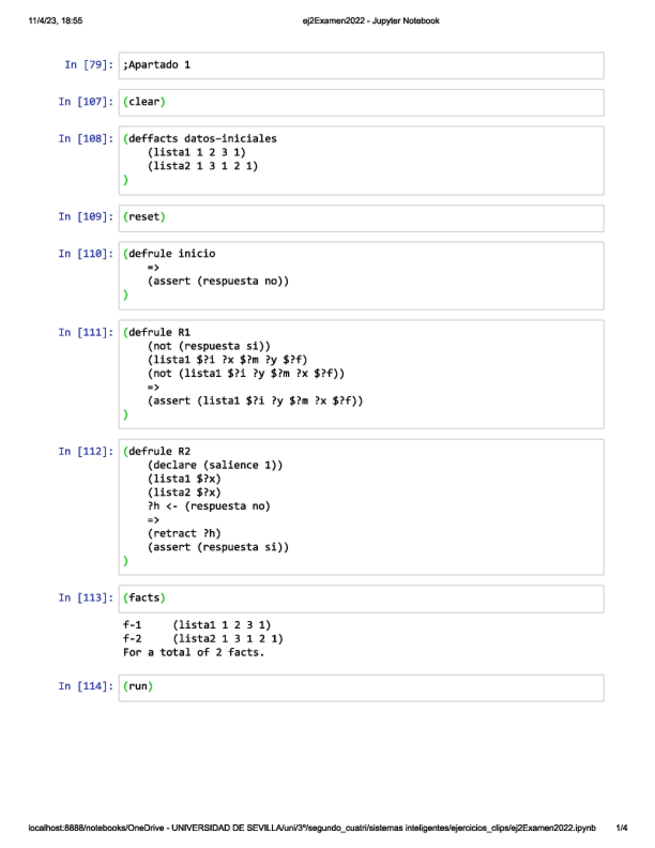Click the localhost:8888 notebook URL in footer
Viewport: 655px width, 848px height.
tap(312, 827)
